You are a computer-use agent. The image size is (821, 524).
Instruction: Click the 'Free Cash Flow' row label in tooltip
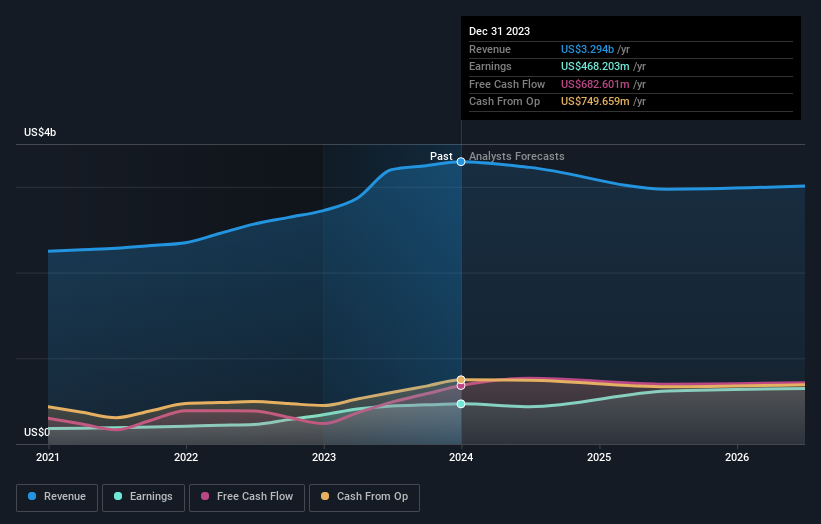coord(507,84)
